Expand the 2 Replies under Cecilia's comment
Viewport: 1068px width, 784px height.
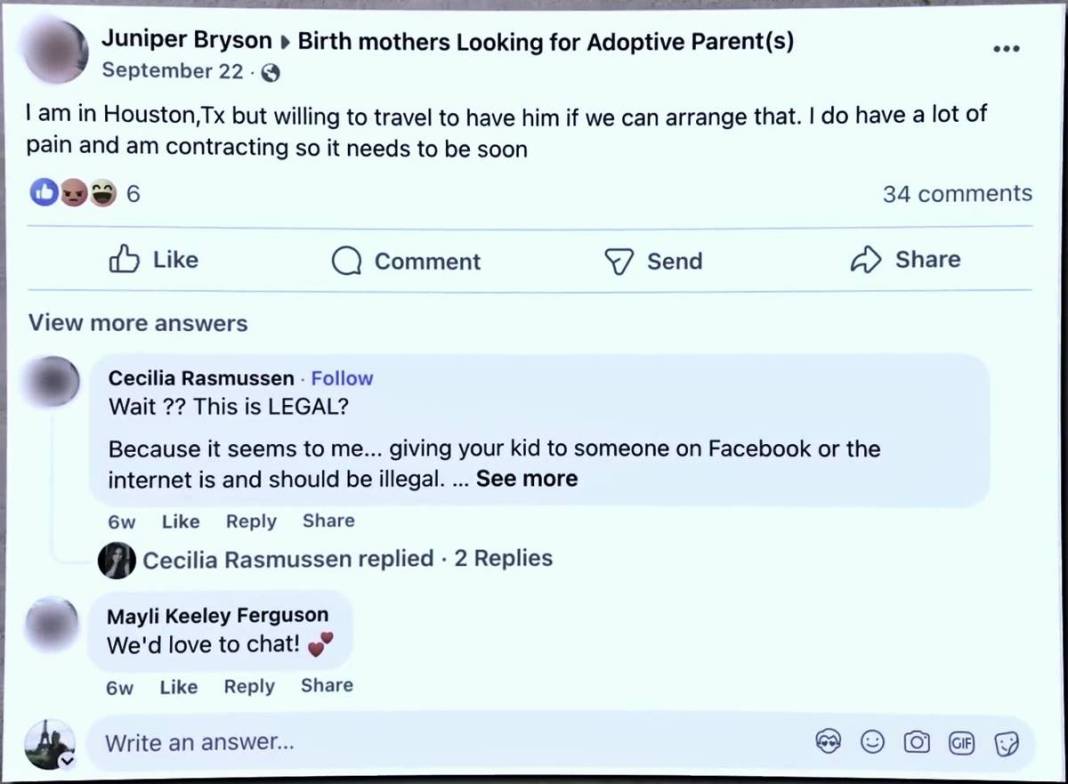[x=504, y=559]
